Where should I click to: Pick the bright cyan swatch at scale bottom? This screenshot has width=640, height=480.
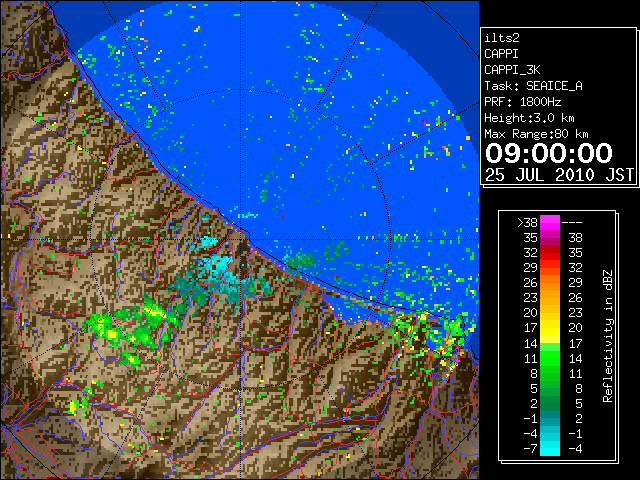(550, 449)
